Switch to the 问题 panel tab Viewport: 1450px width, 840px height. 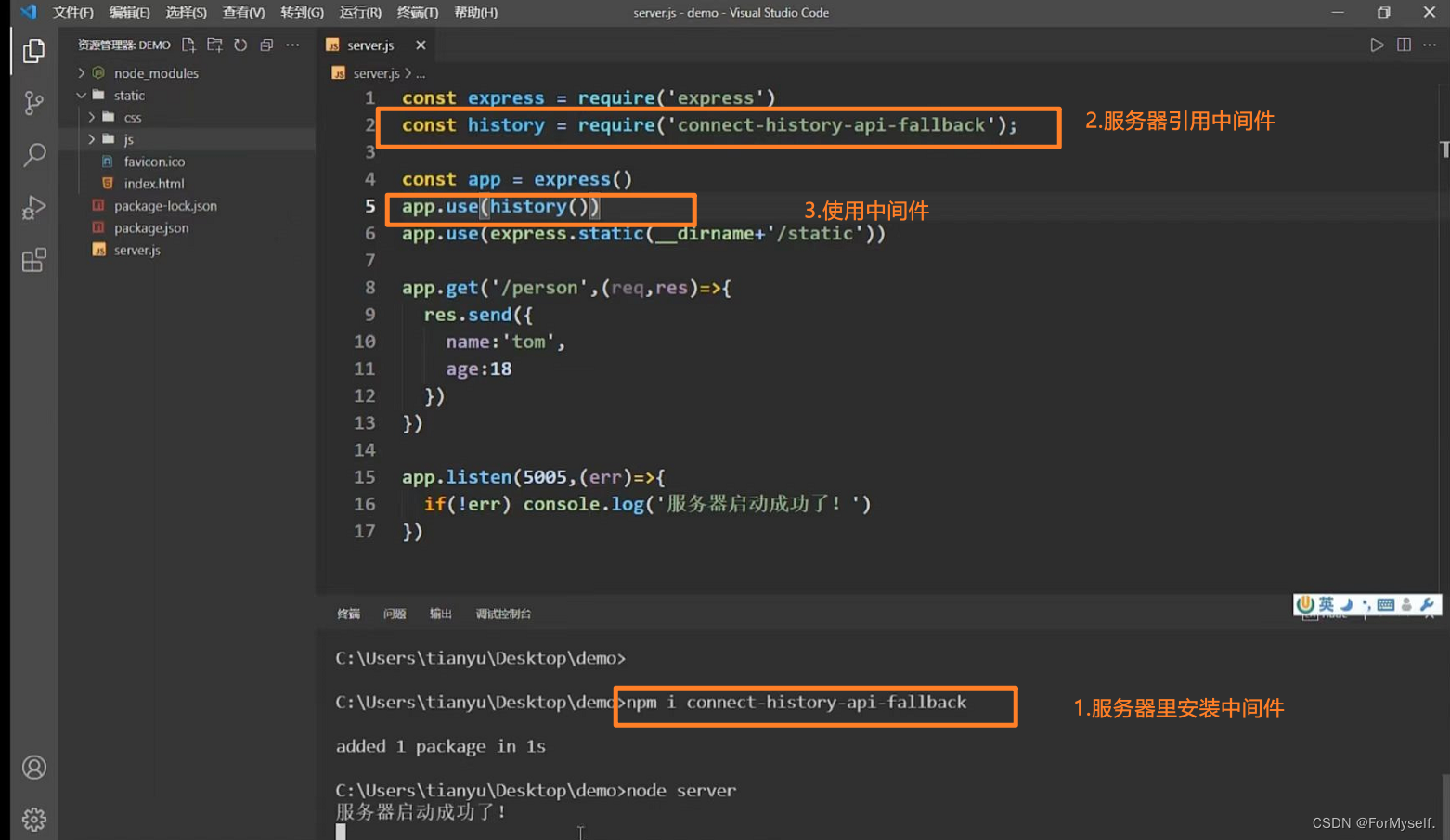tap(395, 614)
